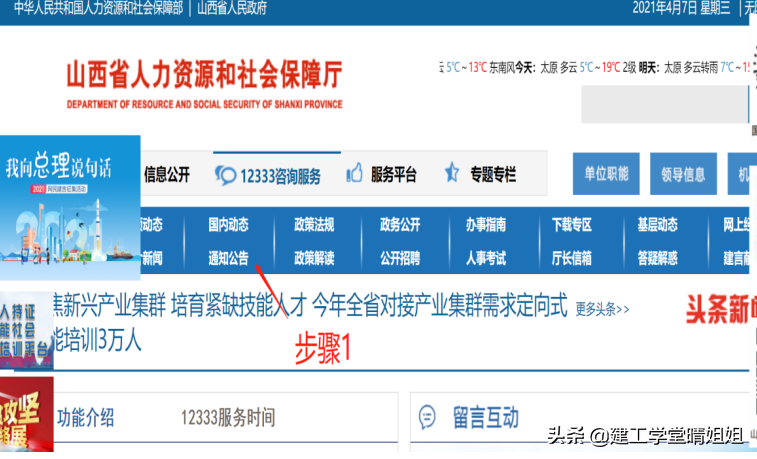757x459 pixels.
Task: Open the 通知公告 menu item
Action: [228, 258]
